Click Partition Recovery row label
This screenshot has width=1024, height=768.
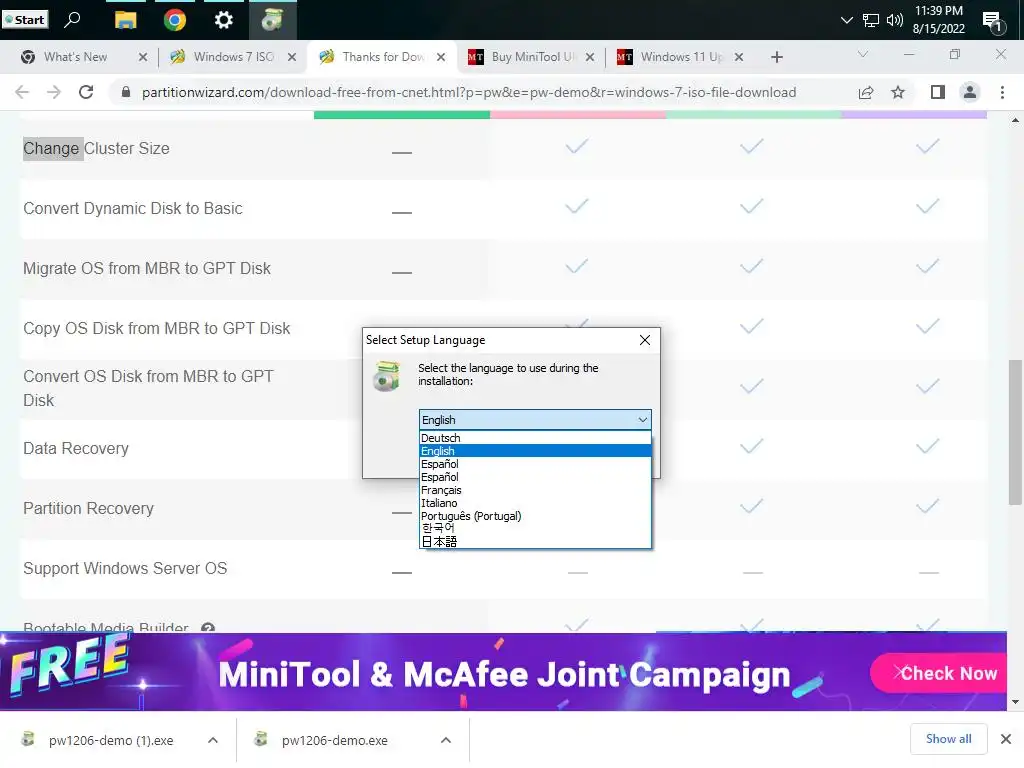[x=88, y=509]
